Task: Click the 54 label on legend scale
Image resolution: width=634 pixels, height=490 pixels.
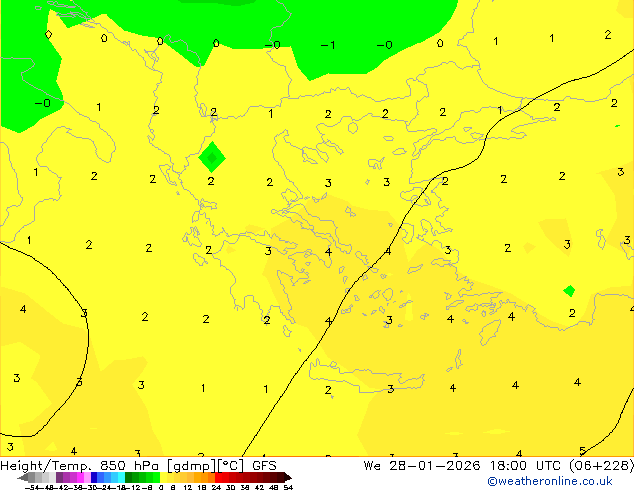Action: [x=288, y=487]
